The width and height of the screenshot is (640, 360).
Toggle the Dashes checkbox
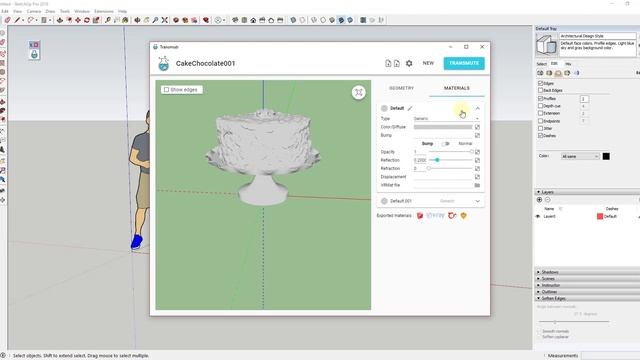click(x=540, y=136)
